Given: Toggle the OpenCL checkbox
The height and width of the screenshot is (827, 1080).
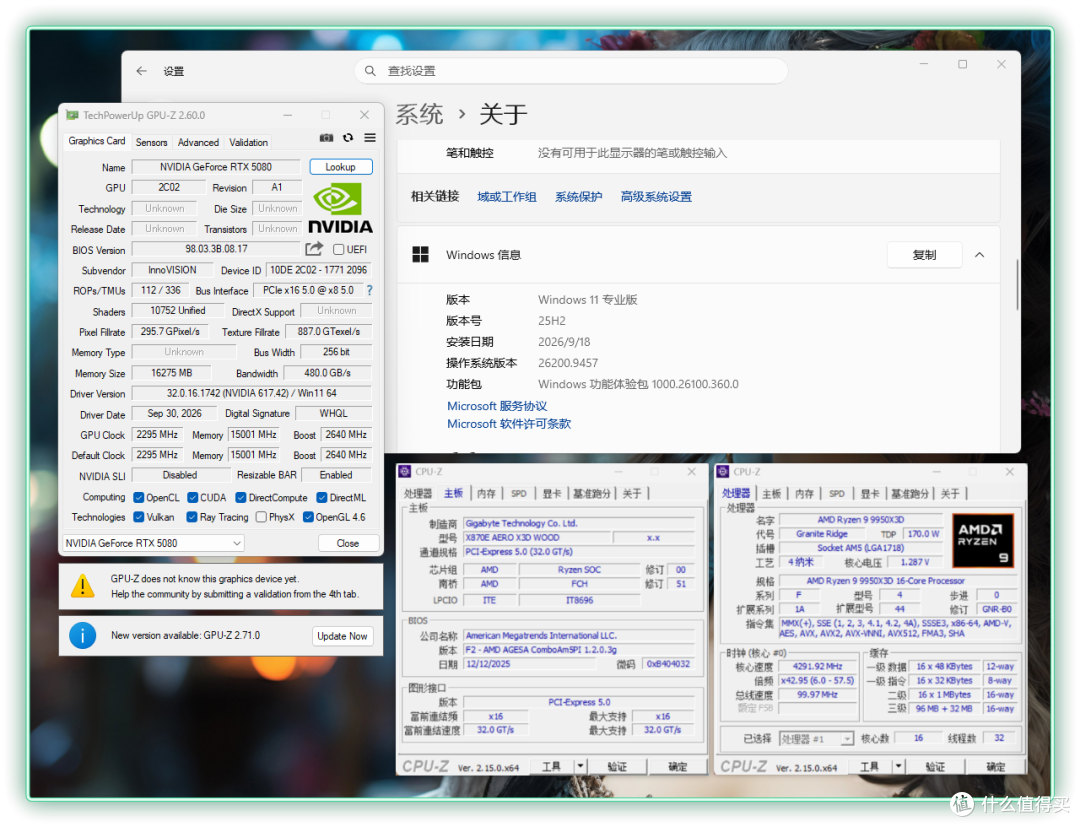Looking at the screenshot, I should click(x=139, y=497).
